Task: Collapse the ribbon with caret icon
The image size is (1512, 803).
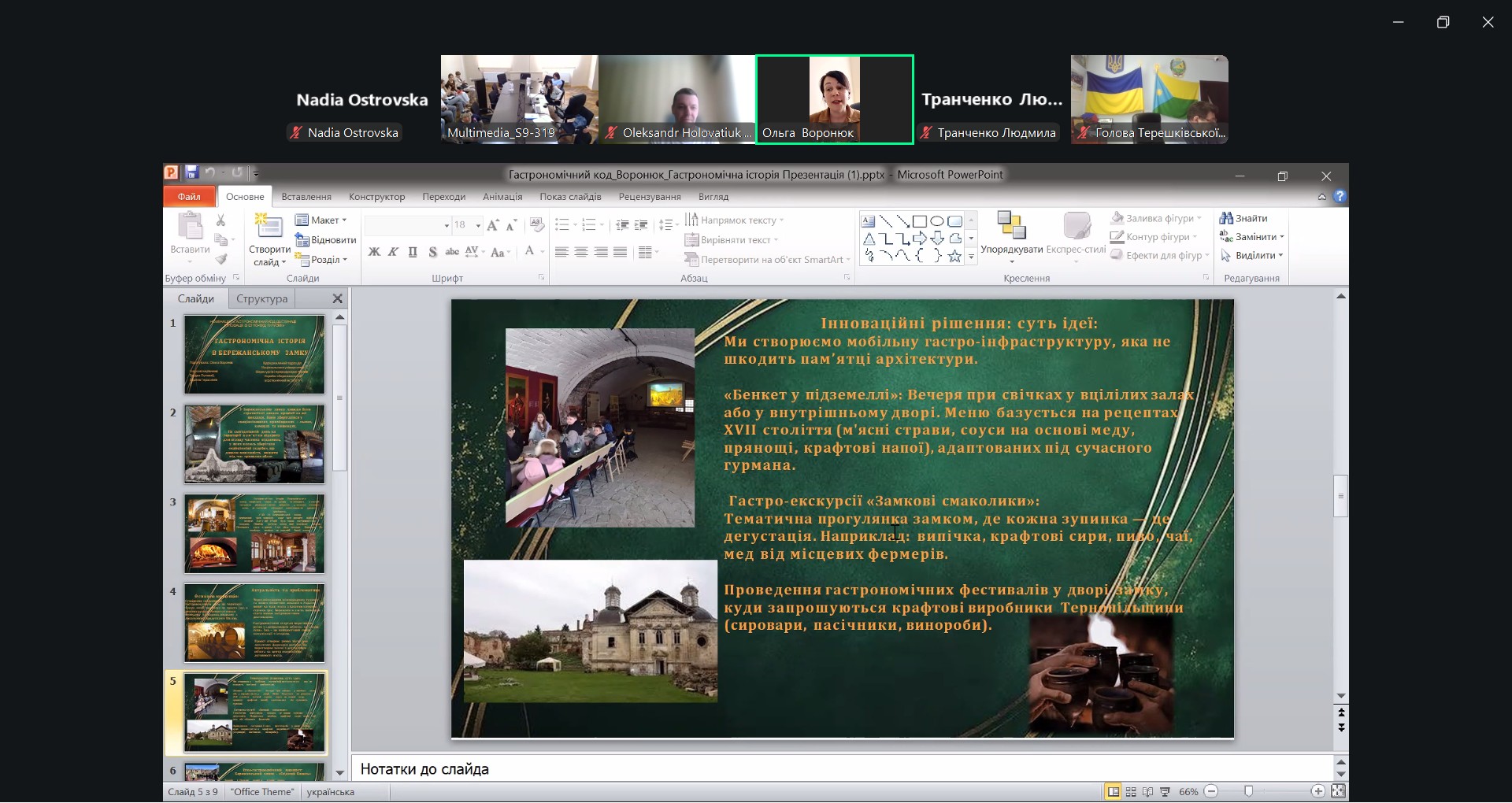Action: [x=1322, y=197]
